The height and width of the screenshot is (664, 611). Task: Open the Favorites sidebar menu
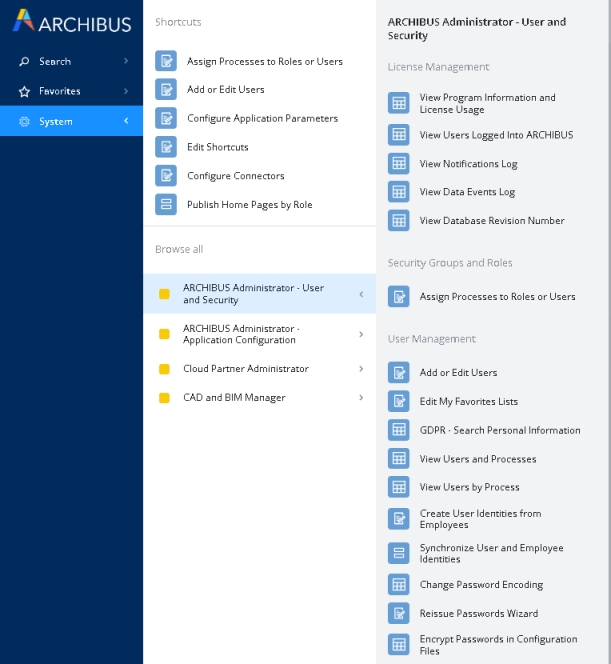pyautogui.click(x=72, y=91)
